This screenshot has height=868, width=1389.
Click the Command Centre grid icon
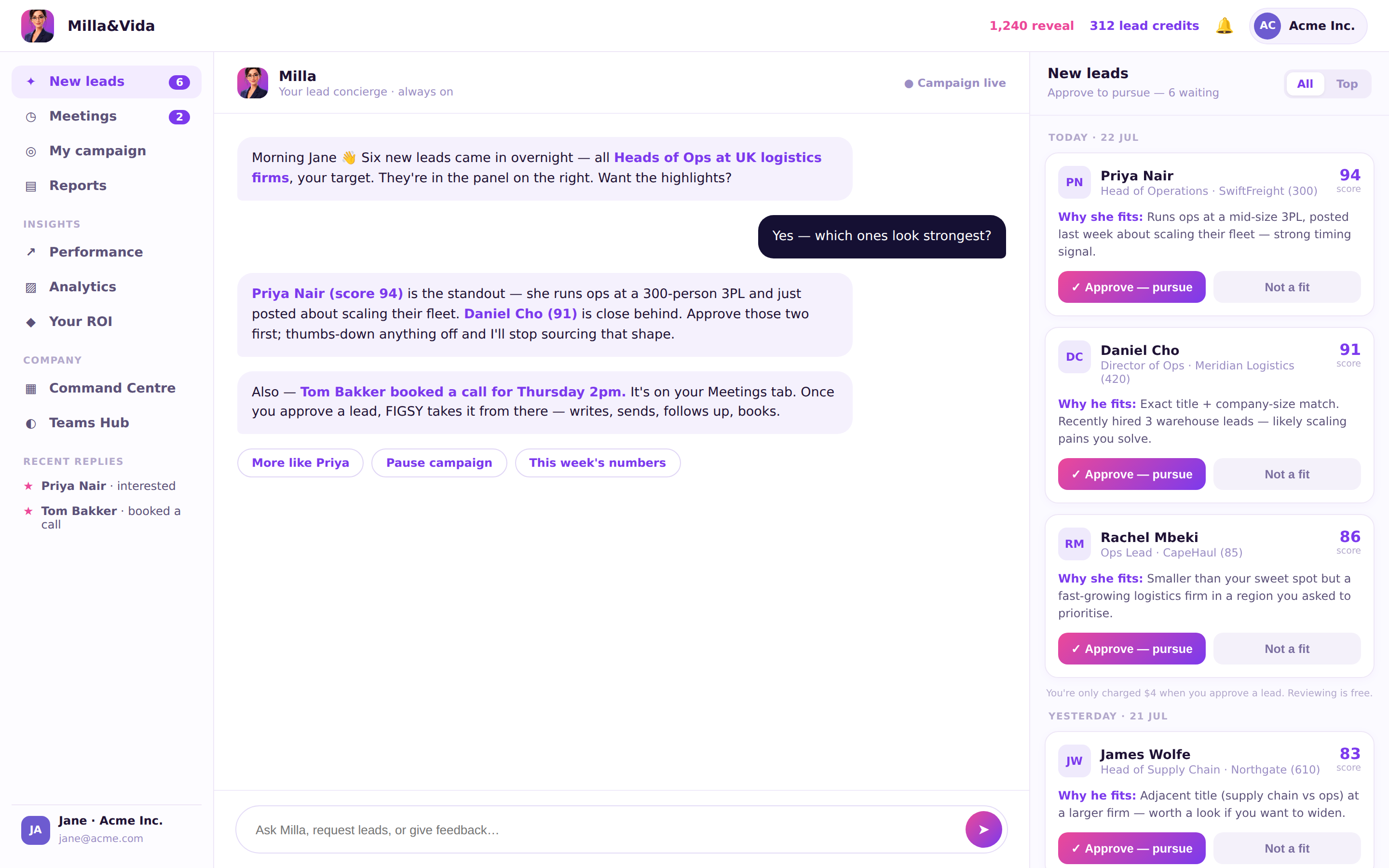(x=31, y=389)
